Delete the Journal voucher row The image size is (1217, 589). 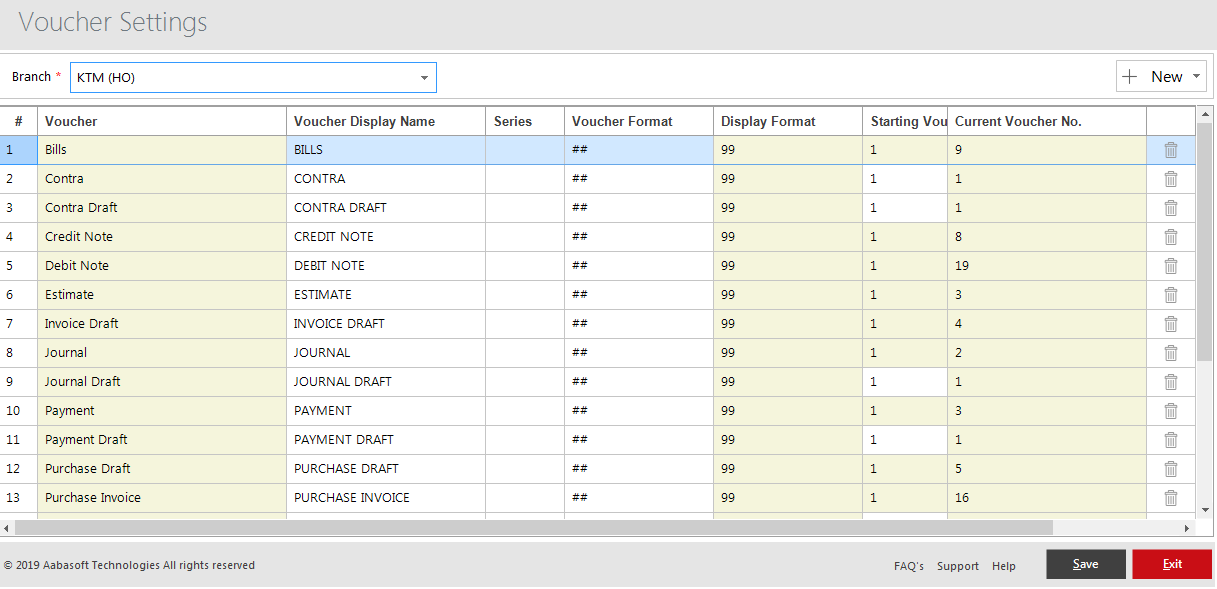tap(1171, 352)
